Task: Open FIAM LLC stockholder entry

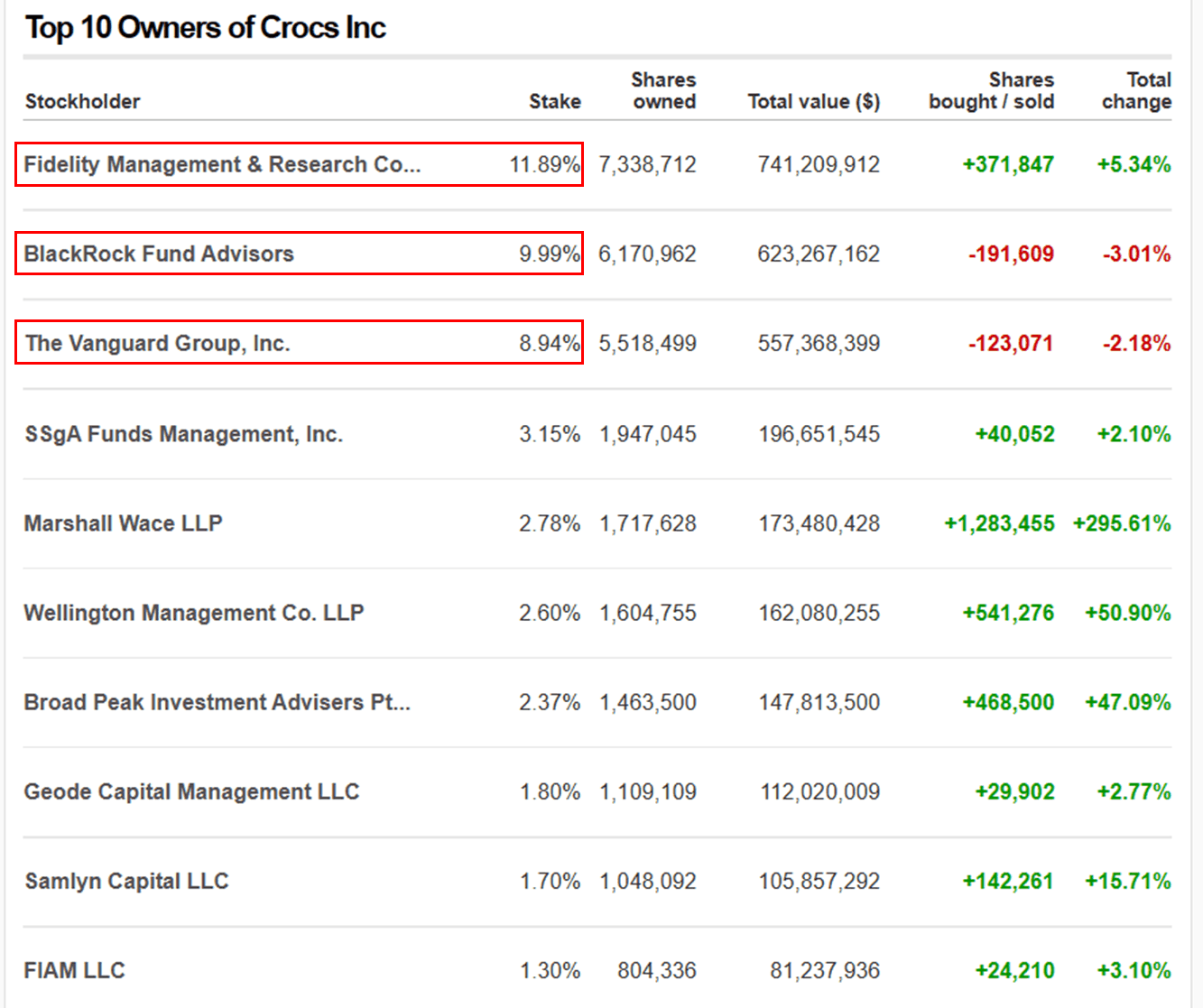Action: pyautogui.click(x=74, y=970)
